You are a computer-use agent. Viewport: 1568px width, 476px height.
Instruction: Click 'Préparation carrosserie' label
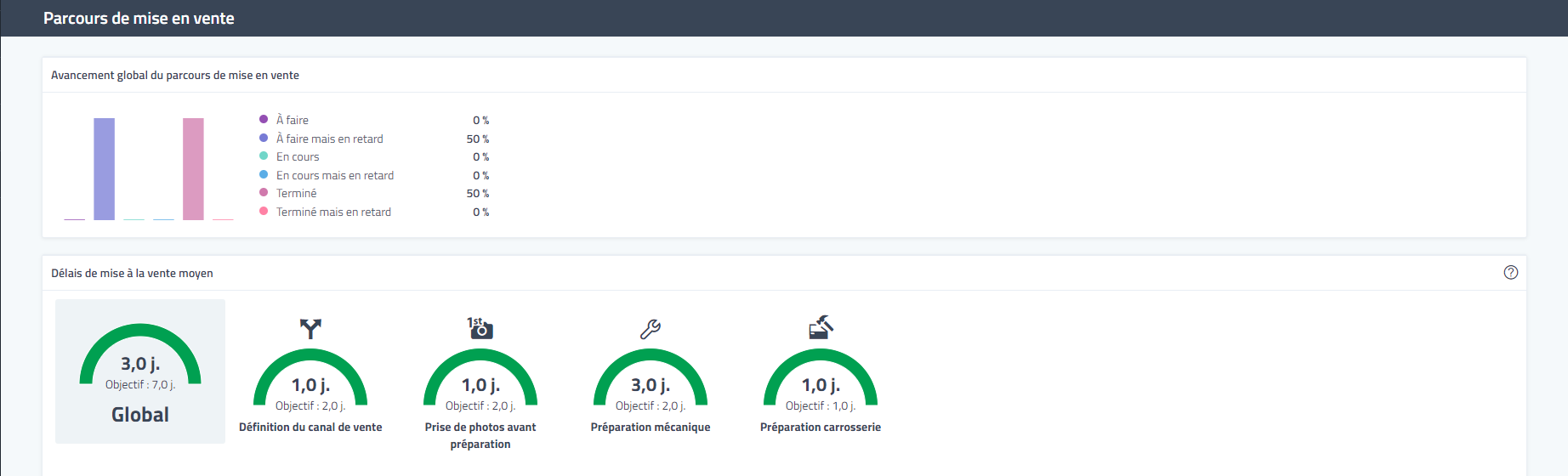(x=821, y=427)
